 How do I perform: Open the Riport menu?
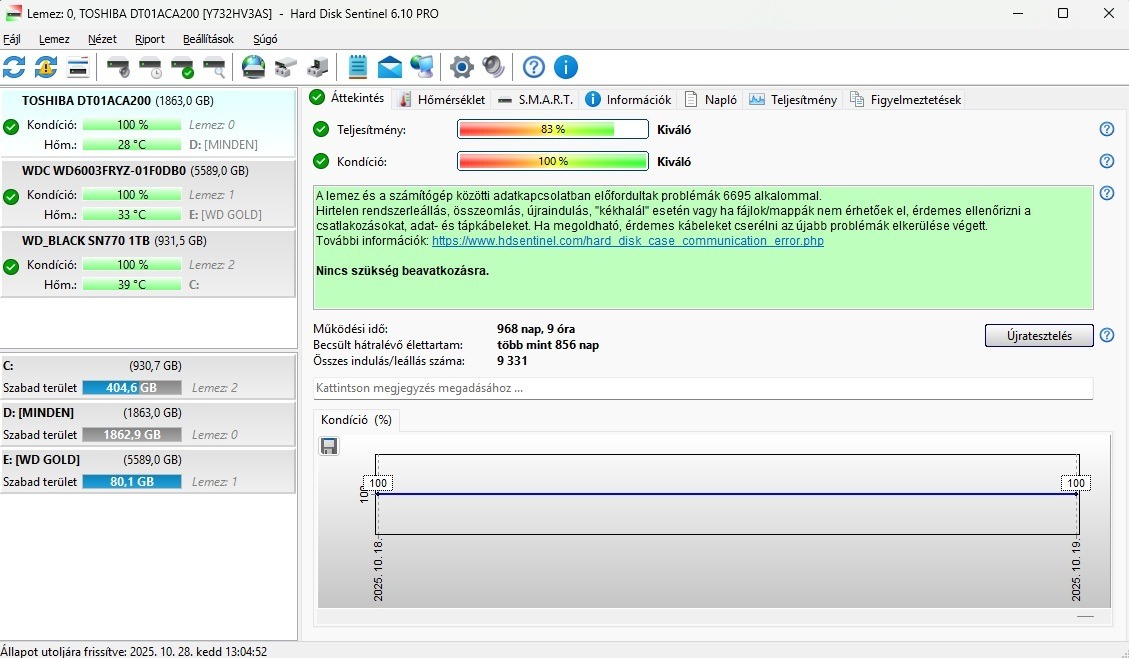coord(150,39)
